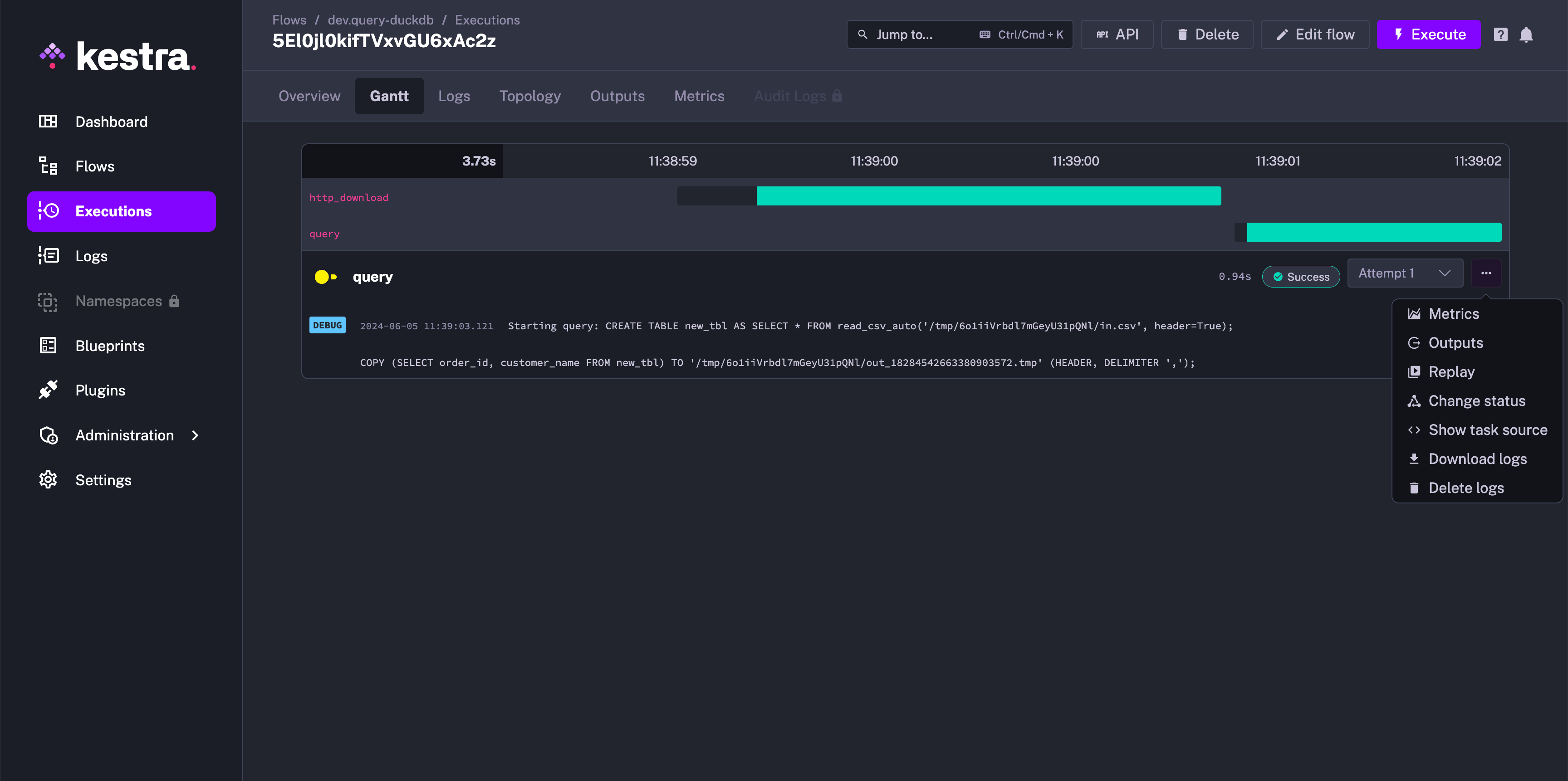The width and height of the screenshot is (1568, 781).
Task: Click the DEBUG log level badge
Action: (328, 326)
